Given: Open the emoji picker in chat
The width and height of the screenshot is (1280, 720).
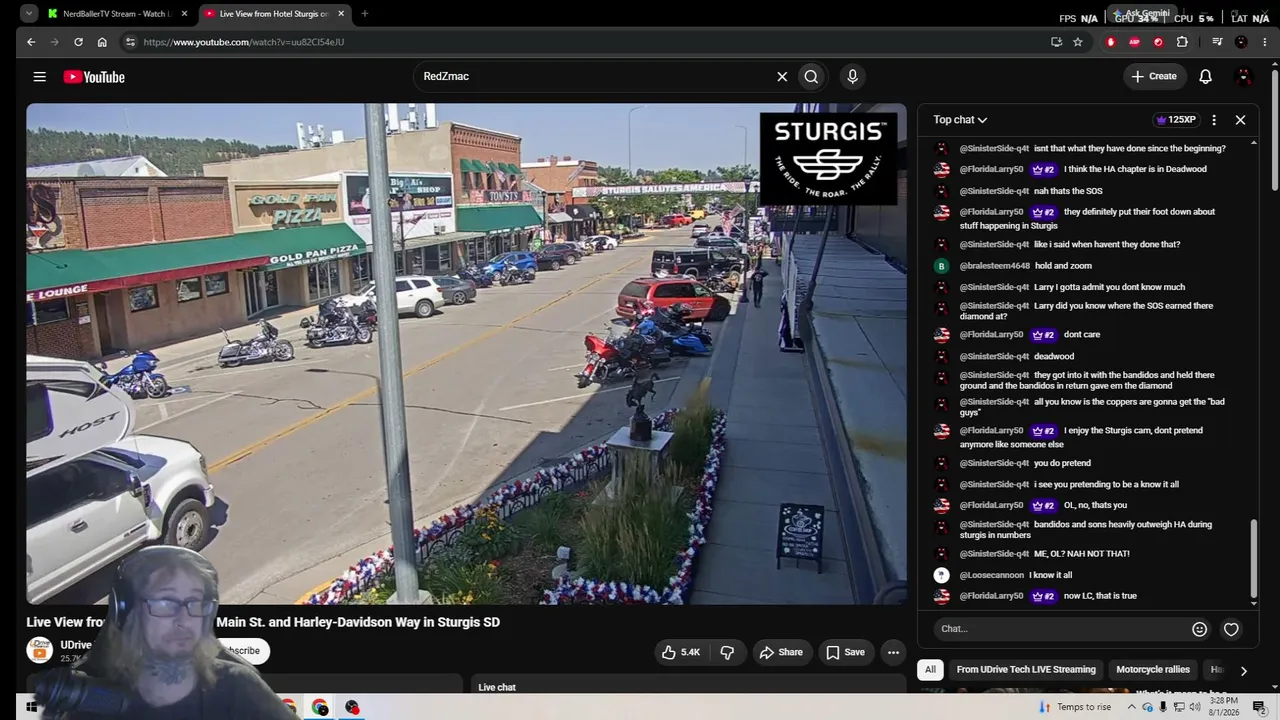Looking at the screenshot, I should pos(1200,629).
